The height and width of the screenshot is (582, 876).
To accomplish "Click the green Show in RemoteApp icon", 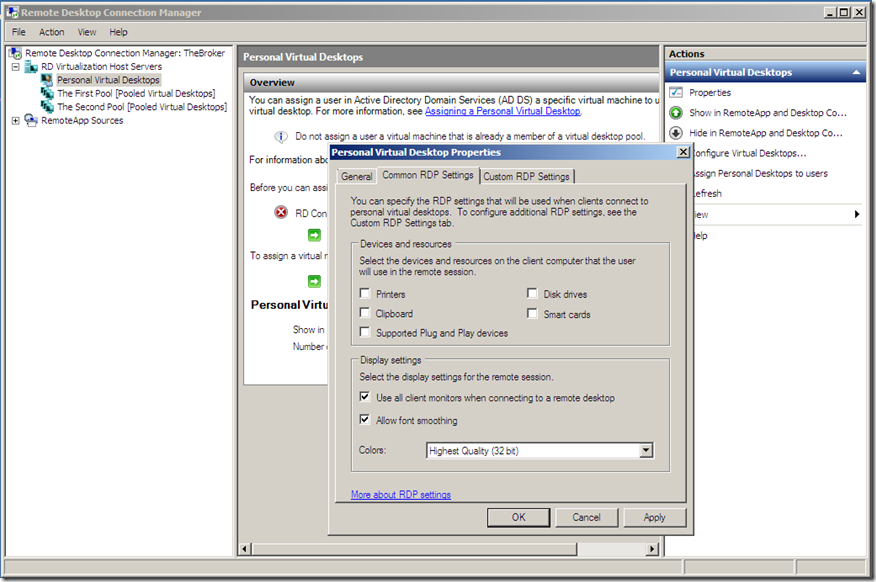I will click(x=676, y=111).
